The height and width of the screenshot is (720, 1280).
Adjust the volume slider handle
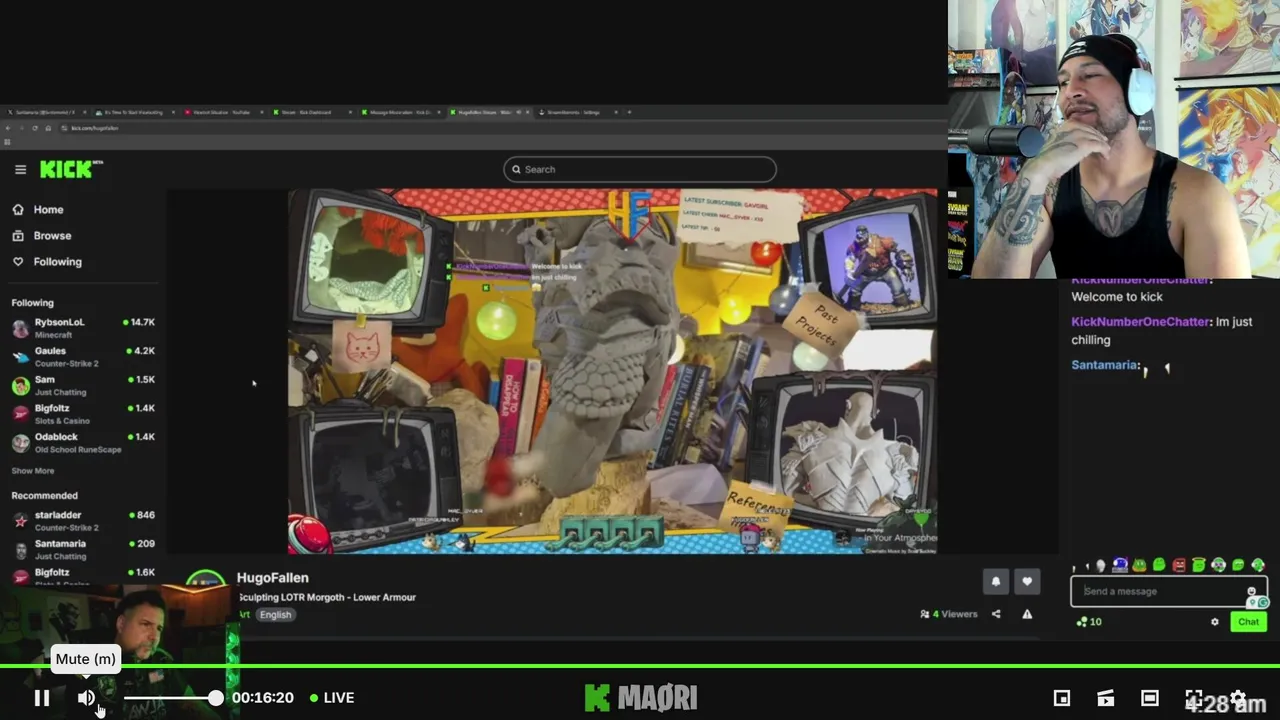click(215, 698)
